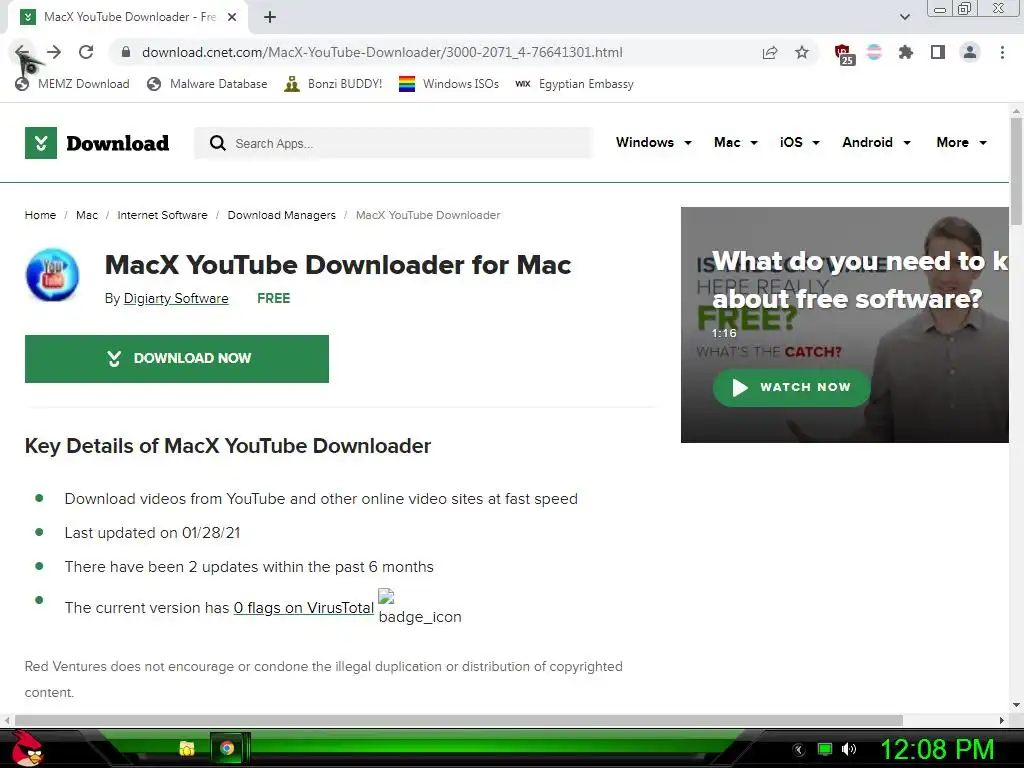Open the MEMZ Download bookmark

coord(72,84)
